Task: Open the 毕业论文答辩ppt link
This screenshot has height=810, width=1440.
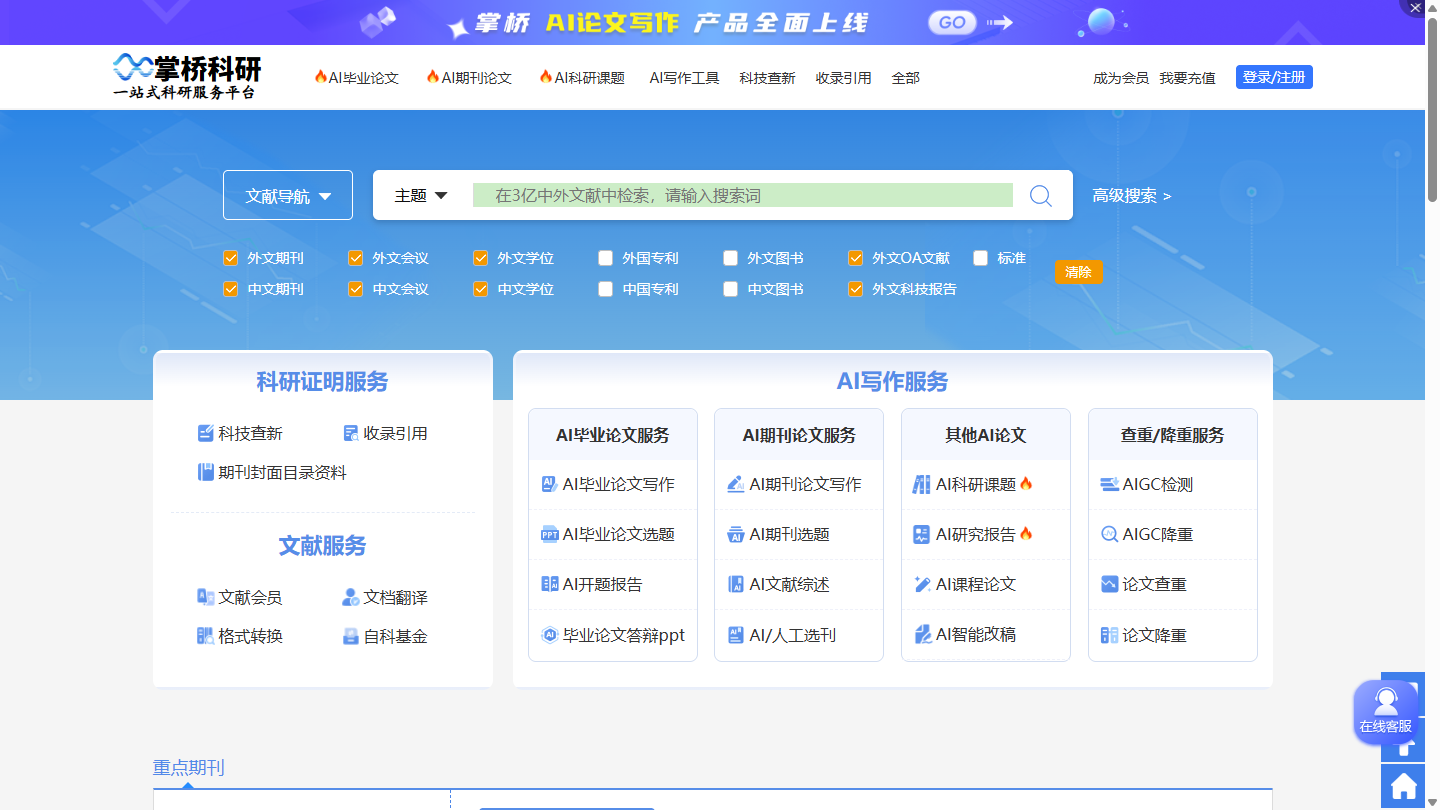Action: [624, 635]
